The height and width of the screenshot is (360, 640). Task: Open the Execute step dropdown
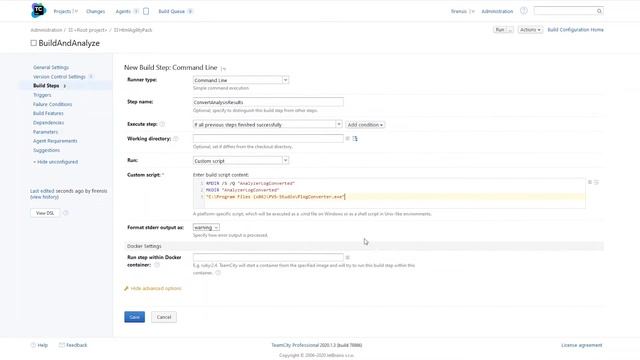[267, 124]
